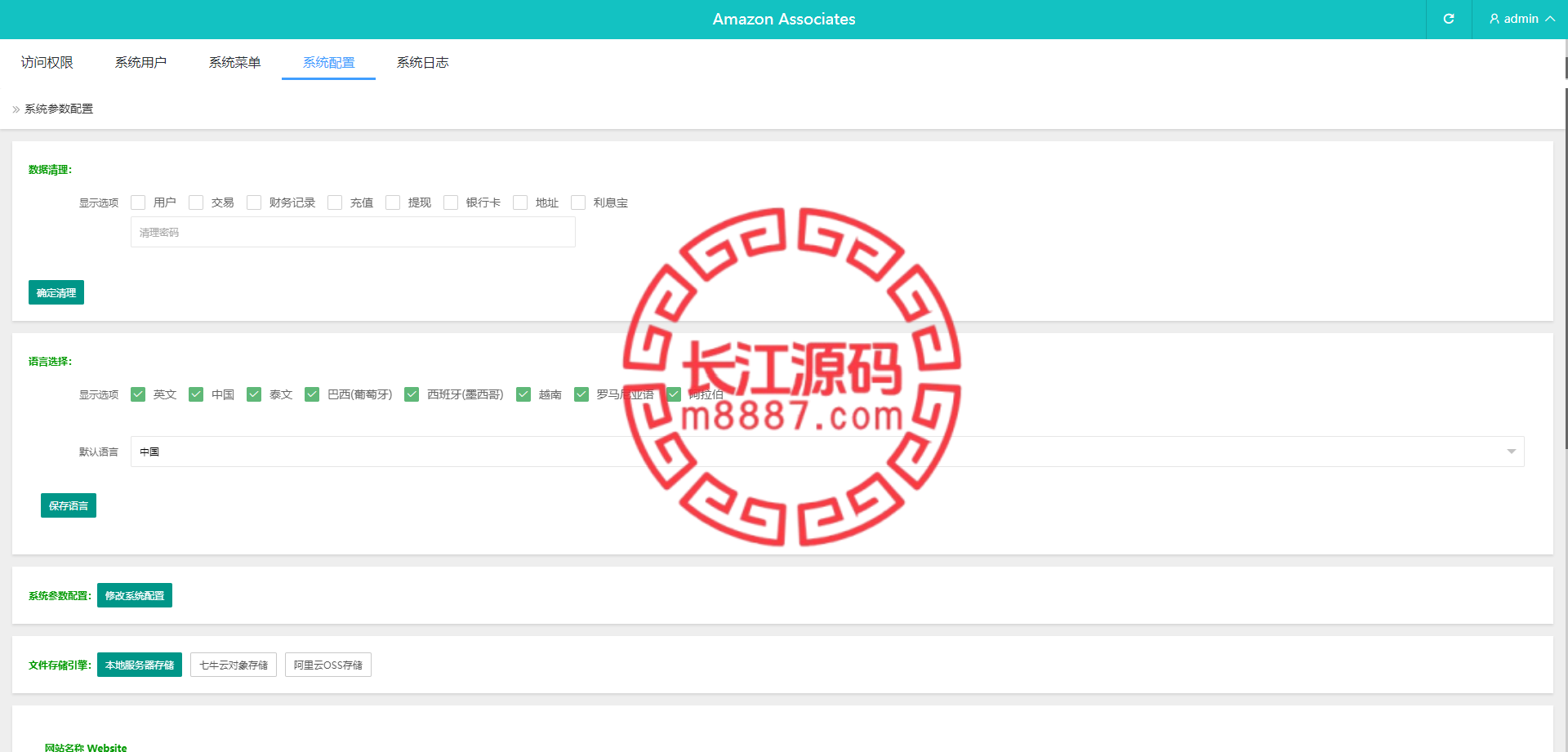Click the refresh icon in header
The height and width of the screenshot is (752, 1568).
[1449, 19]
